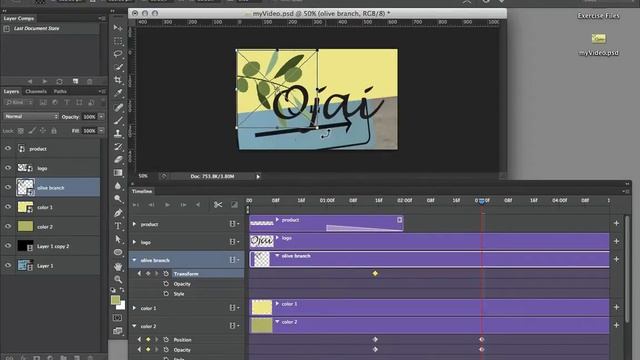Viewport: 640px width, 360px height.
Task: Click the foreground color swatch
Action: coord(116,300)
